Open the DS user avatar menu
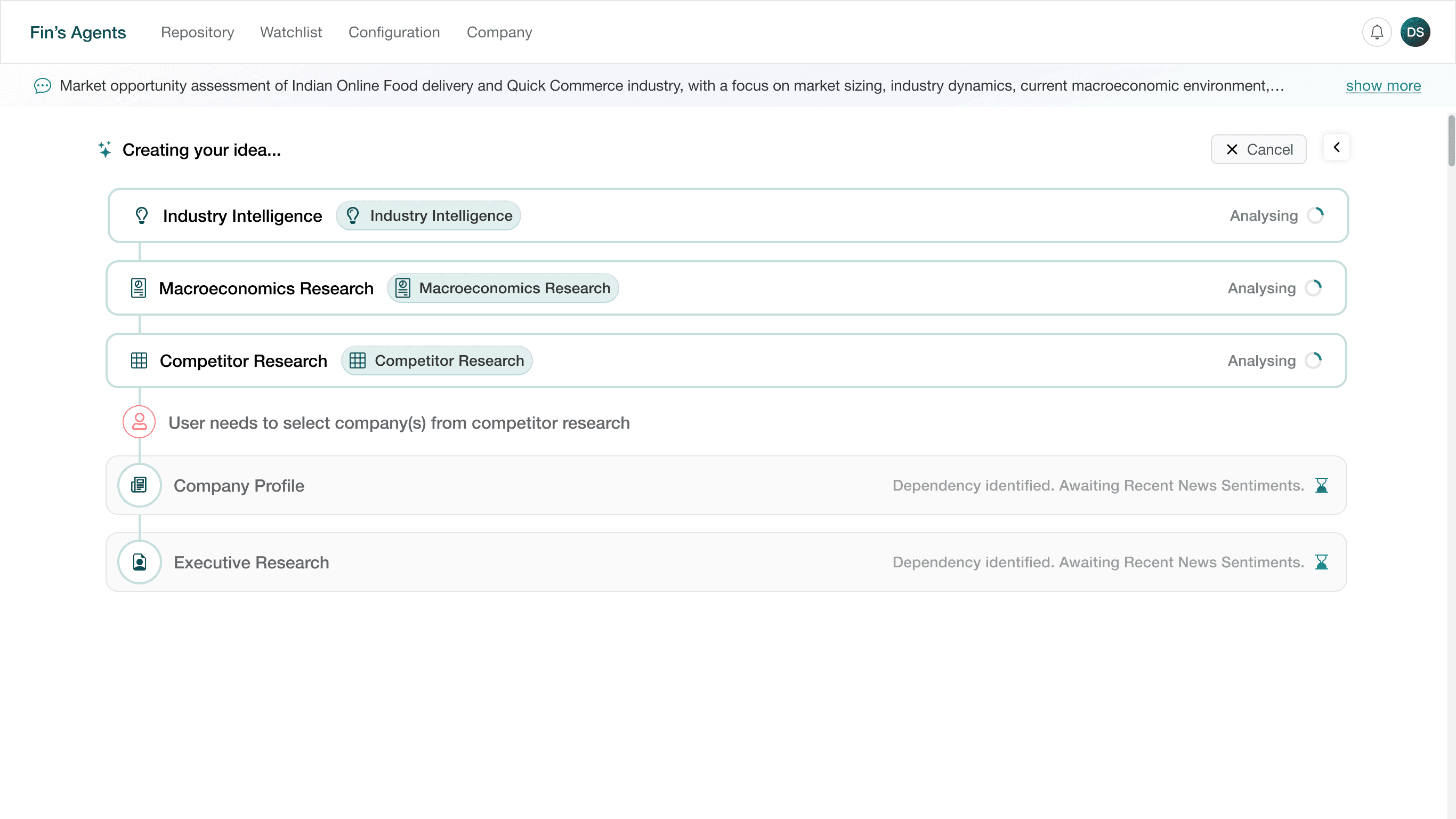Screen dimensions: 1456x819 [1415, 32]
